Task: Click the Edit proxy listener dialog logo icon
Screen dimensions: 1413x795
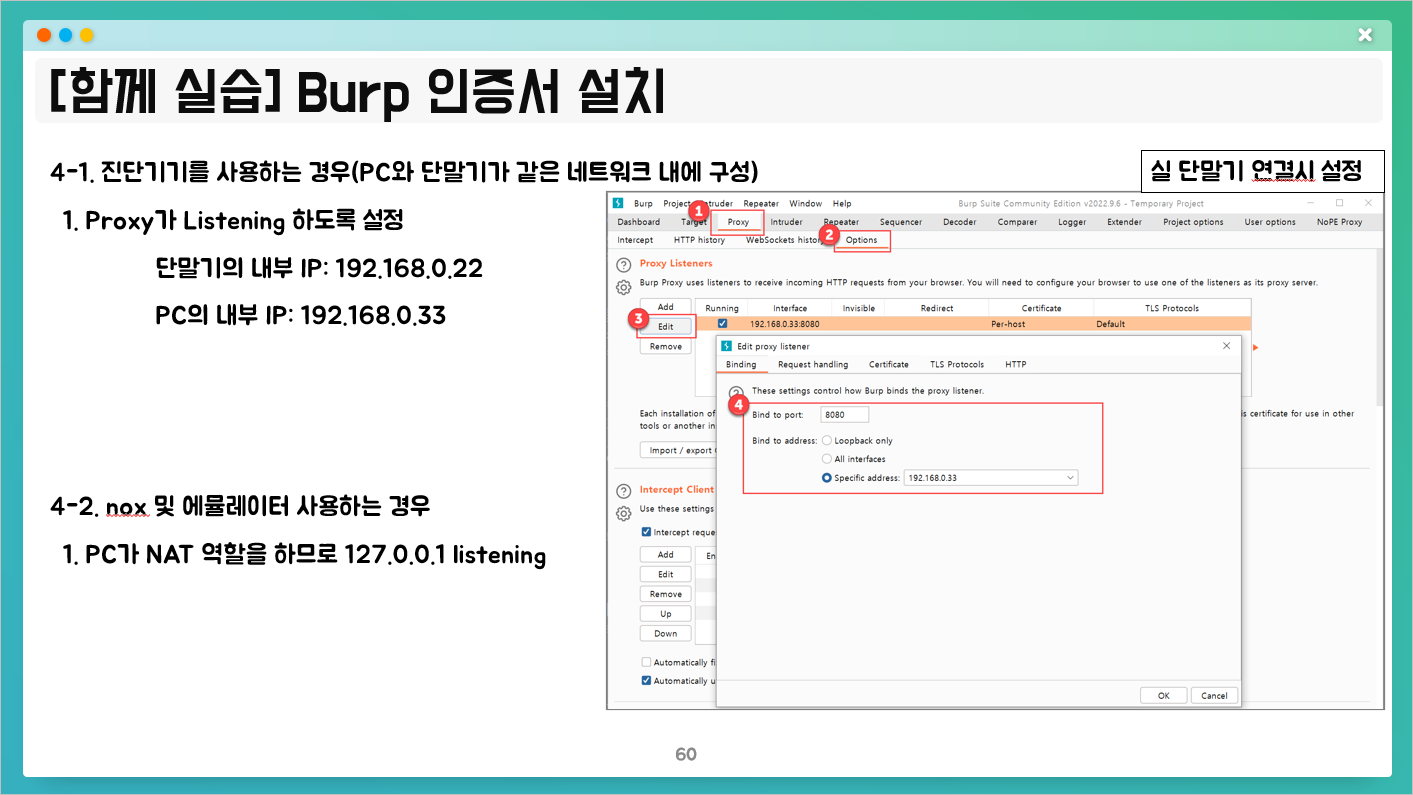Action: pos(727,346)
